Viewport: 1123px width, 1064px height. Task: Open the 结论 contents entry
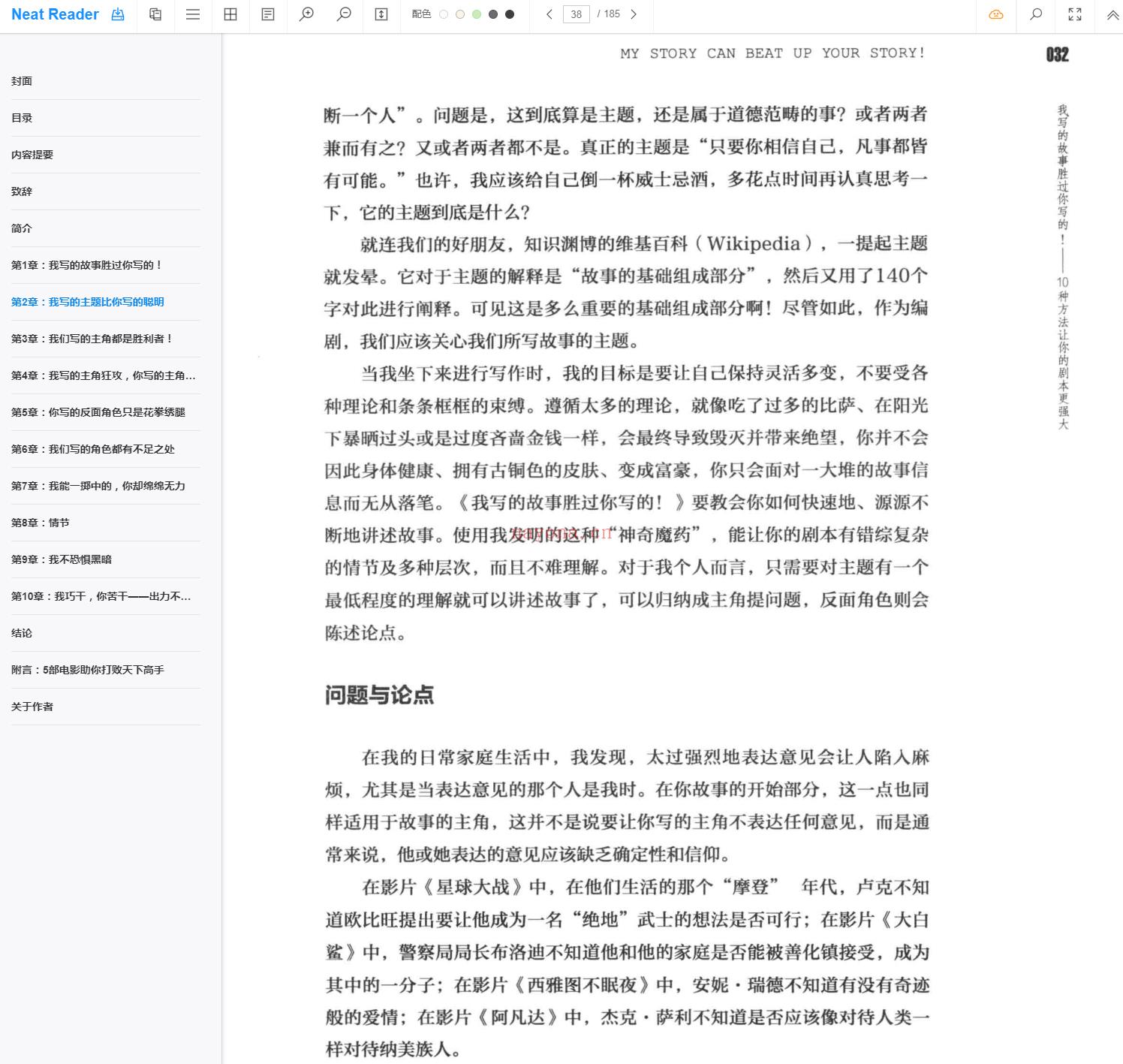pyautogui.click(x=106, y=633)
